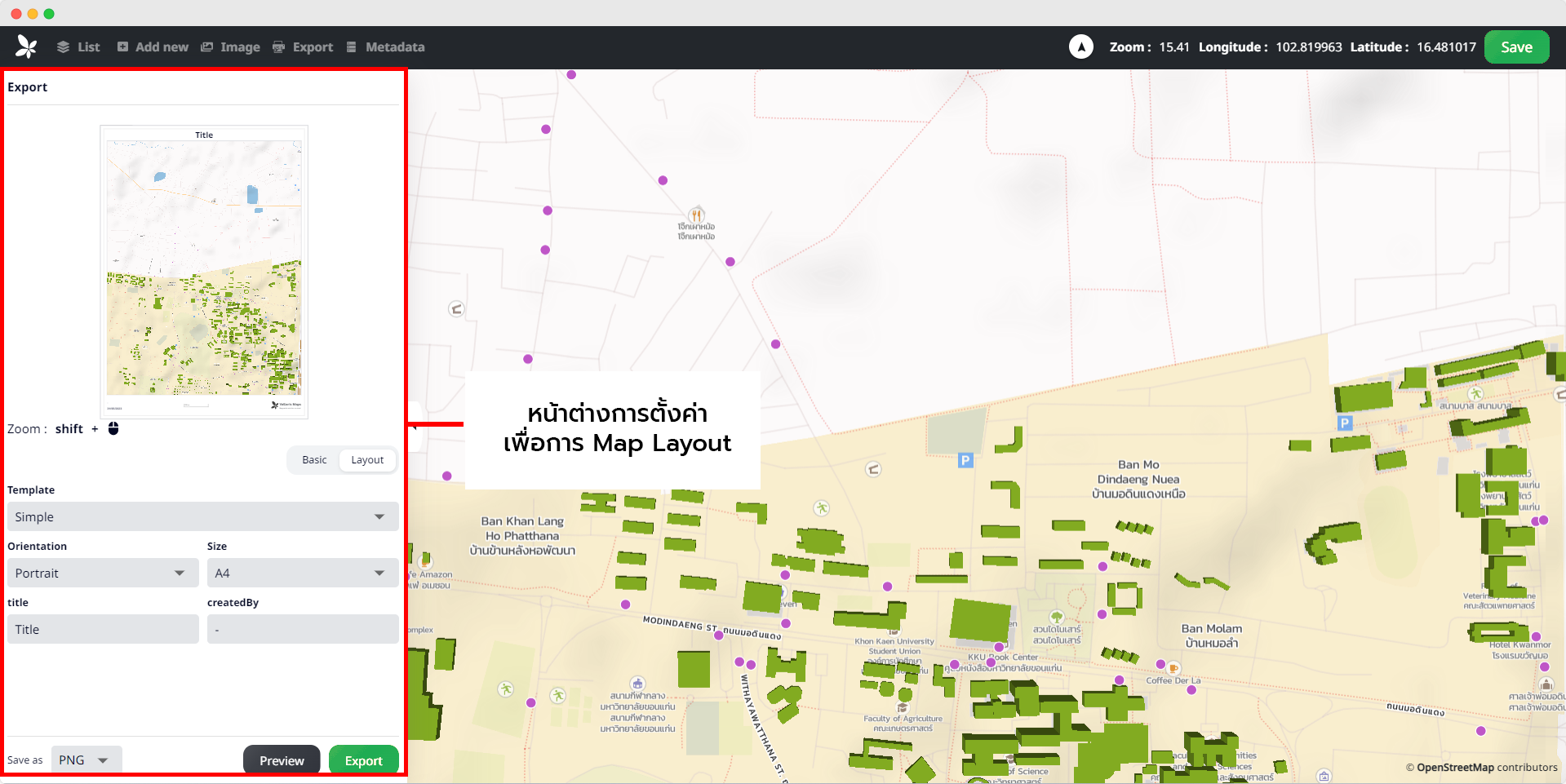Click the Longitude 102.819963 value
1566x784 pixels.
tap(1309, 47)
